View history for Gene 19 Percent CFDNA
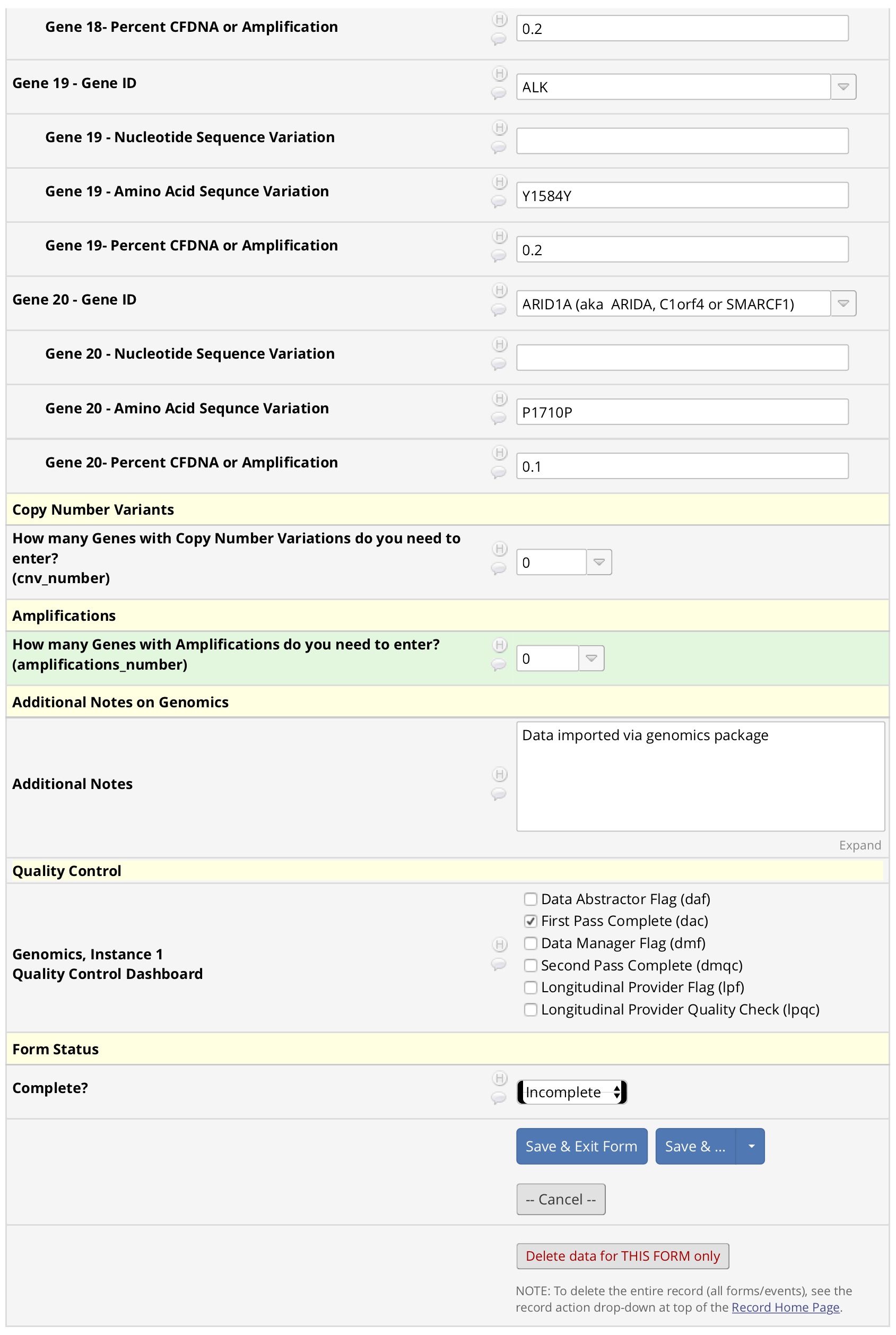This screenshot has height=1335, width=896. [499, 236]
